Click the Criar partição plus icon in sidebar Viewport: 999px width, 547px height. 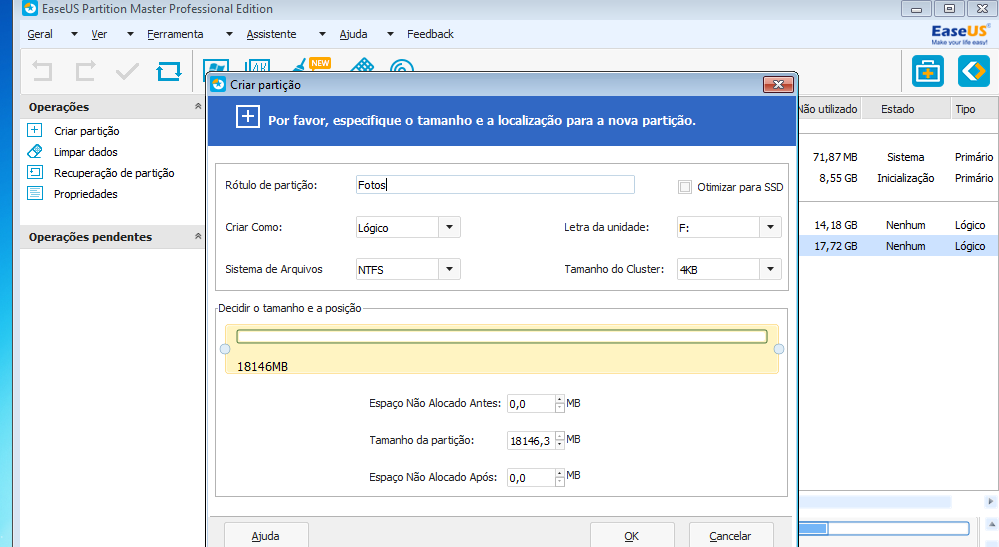34,130
